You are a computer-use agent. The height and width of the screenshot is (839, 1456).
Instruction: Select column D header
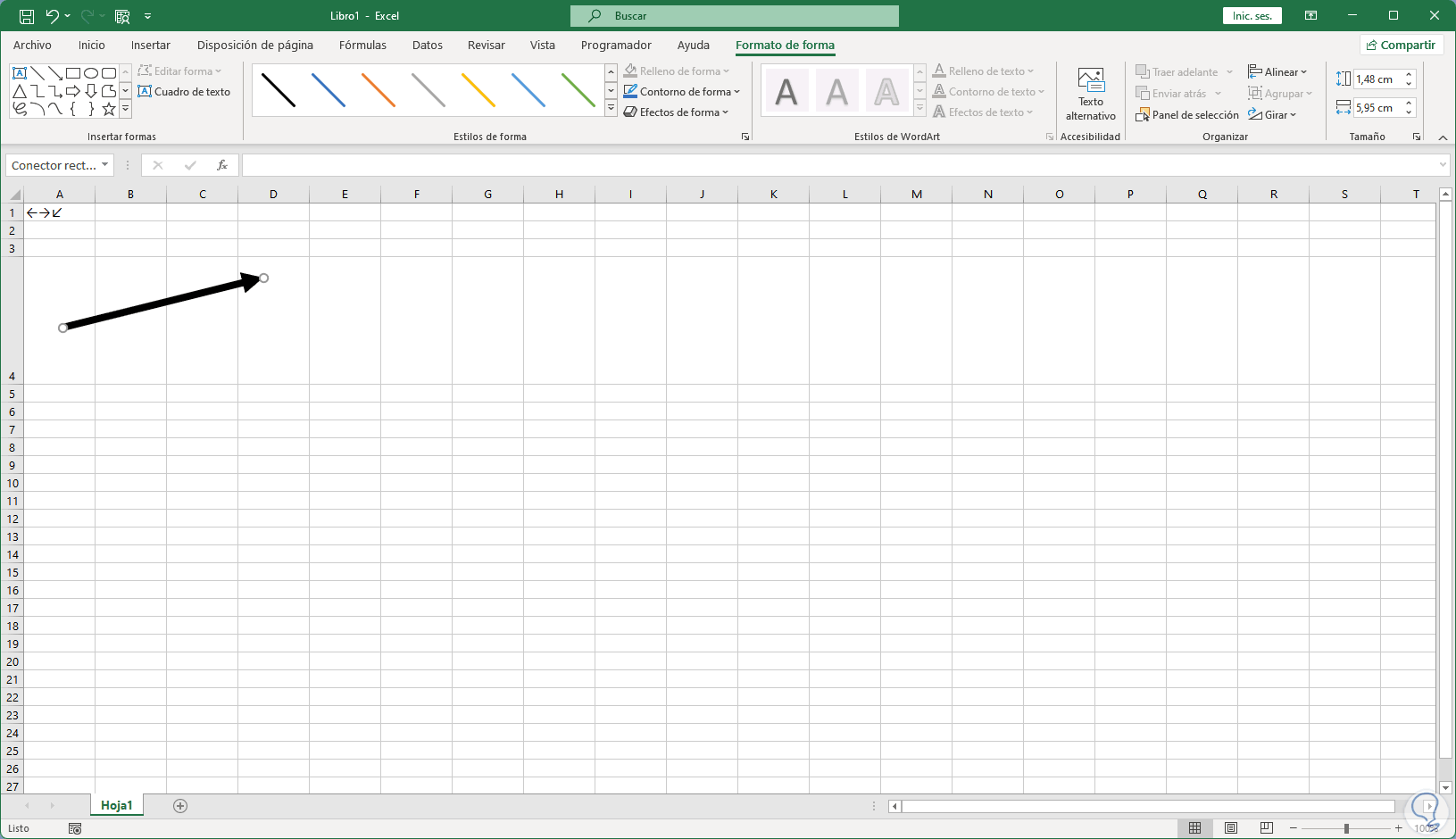273,195
